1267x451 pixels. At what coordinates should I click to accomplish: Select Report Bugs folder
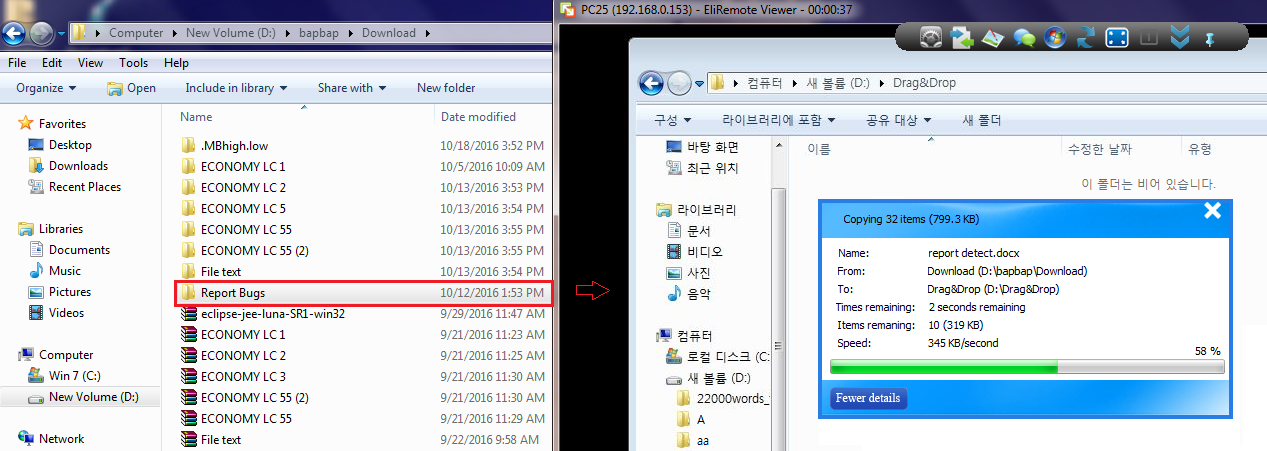[x=362, y=292]
